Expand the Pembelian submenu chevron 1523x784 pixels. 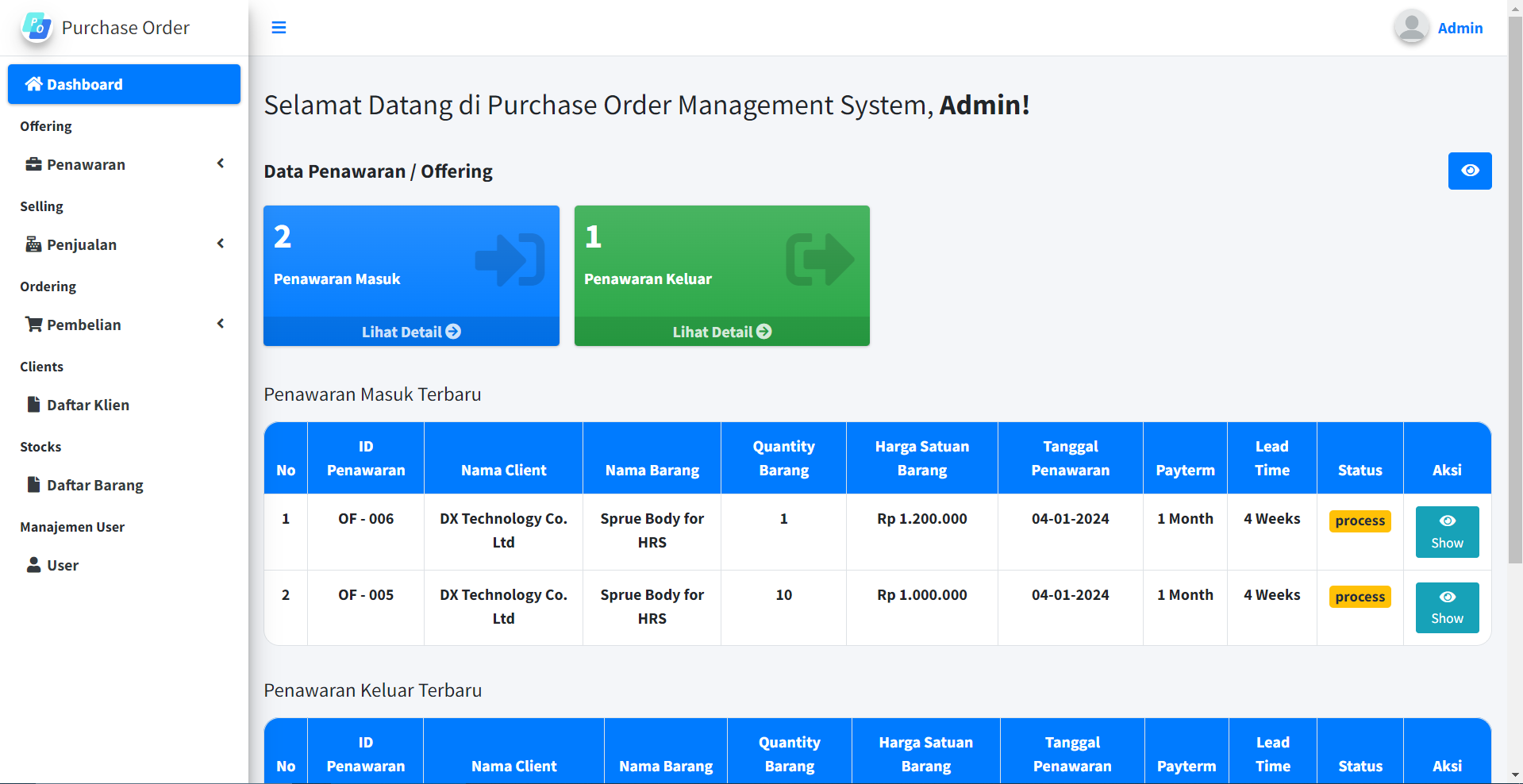220,324
